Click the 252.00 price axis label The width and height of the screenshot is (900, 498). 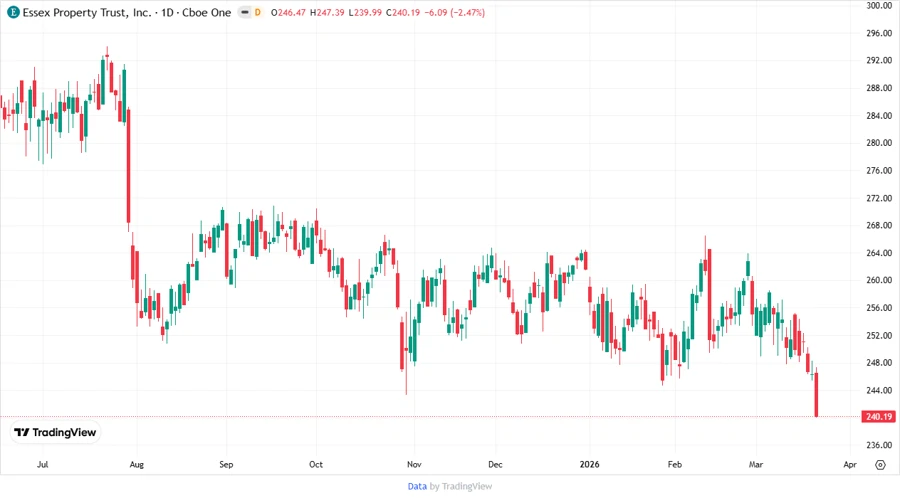[x=879, y=335]
